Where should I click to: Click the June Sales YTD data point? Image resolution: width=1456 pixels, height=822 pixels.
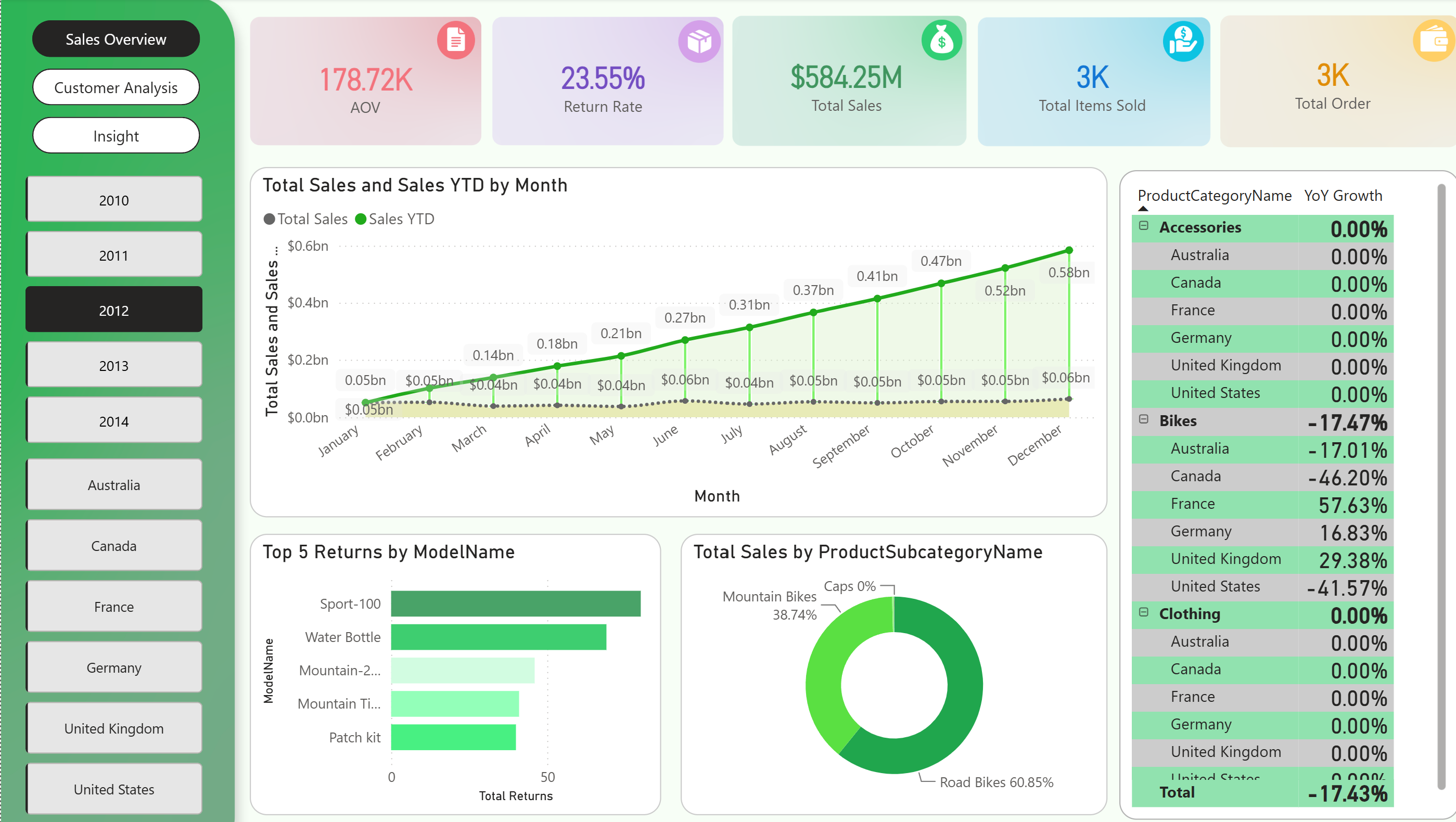coord(685,340)
